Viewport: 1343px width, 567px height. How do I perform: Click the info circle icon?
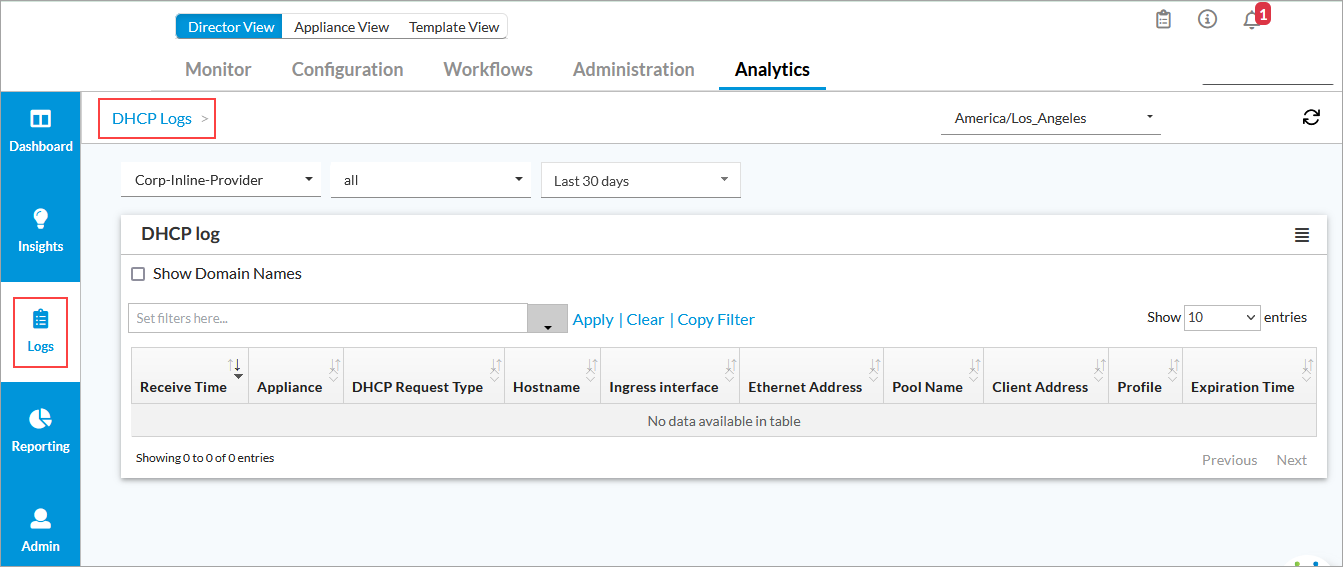tap(1207, 20)
